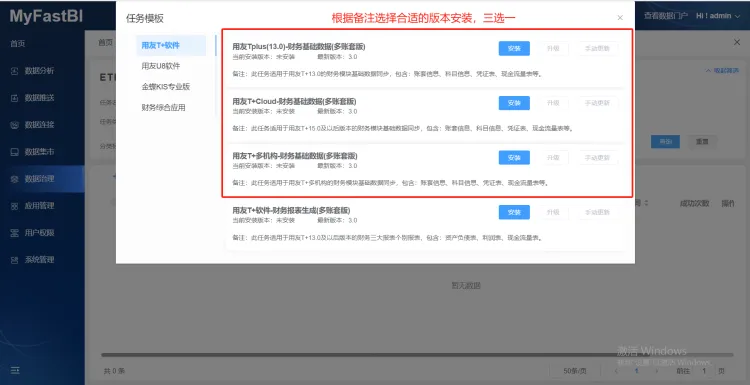Click 升级 for 用友Tplus(13.0) template
Image resolution: width=750 pixels, height=385 pixels.
click(553, 48)
